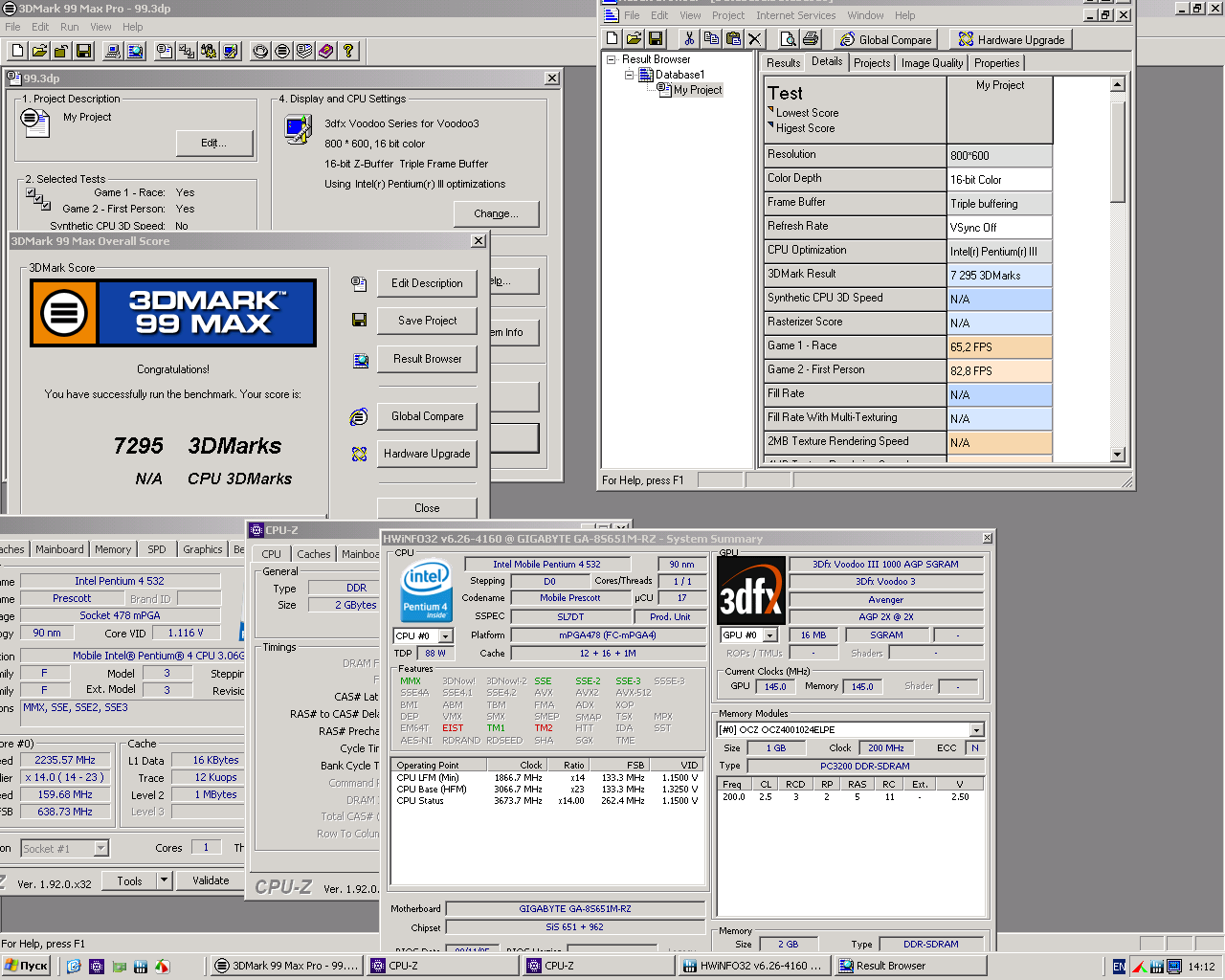The height and width of the screenshot is (980, 1225).
Task: Select My Project in the result tree
Action: tap(697, 90)
